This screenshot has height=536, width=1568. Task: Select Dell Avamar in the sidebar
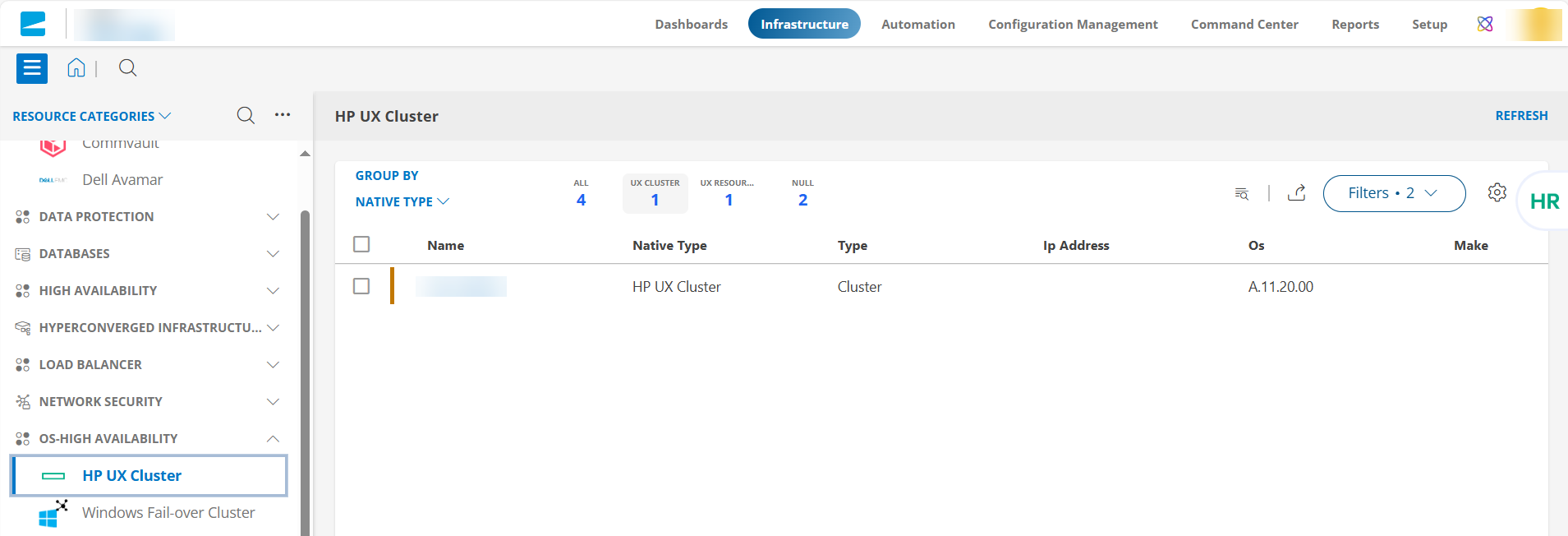tap(122, 180)
